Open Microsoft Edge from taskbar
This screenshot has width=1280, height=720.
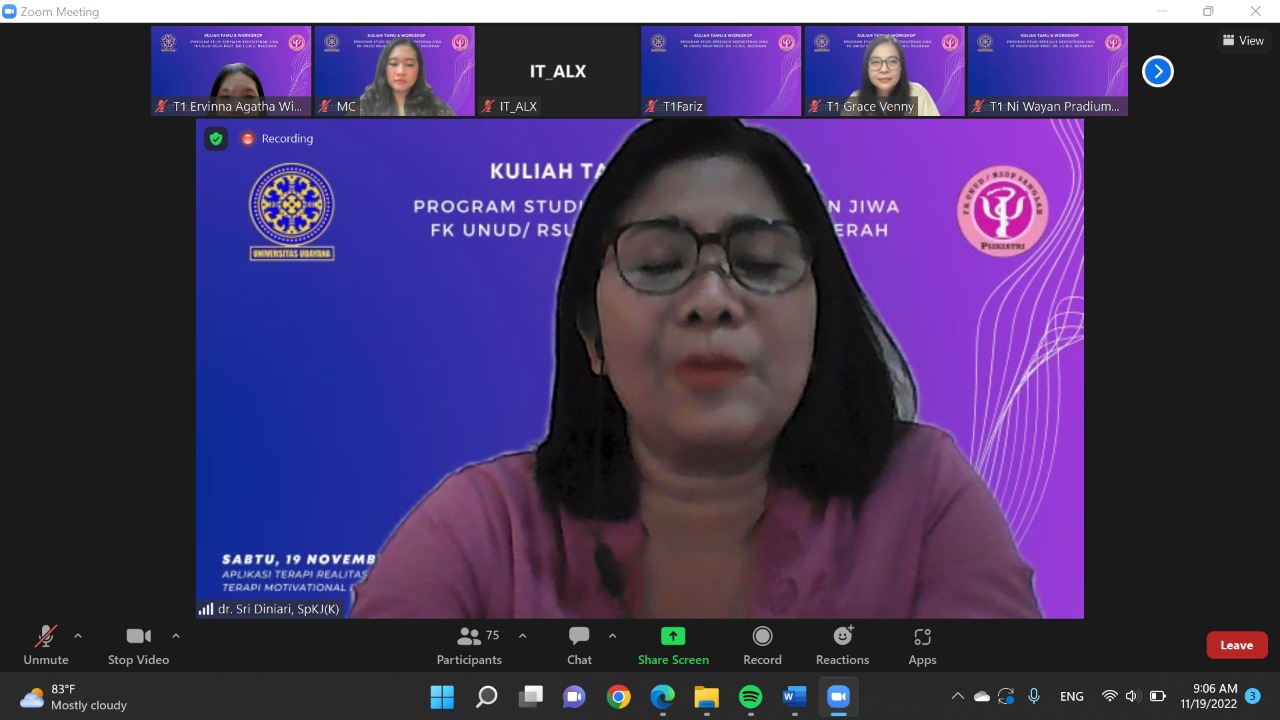(x=662, y=697)
